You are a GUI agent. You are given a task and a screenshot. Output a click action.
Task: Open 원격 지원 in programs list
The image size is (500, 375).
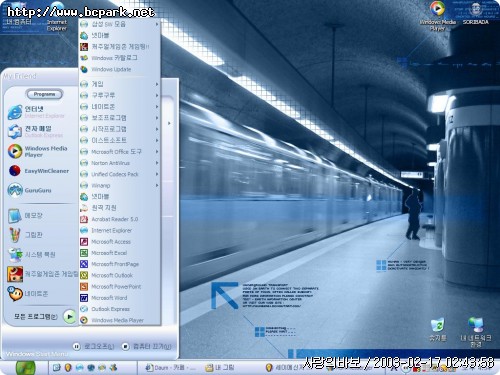tap(98, 208)
